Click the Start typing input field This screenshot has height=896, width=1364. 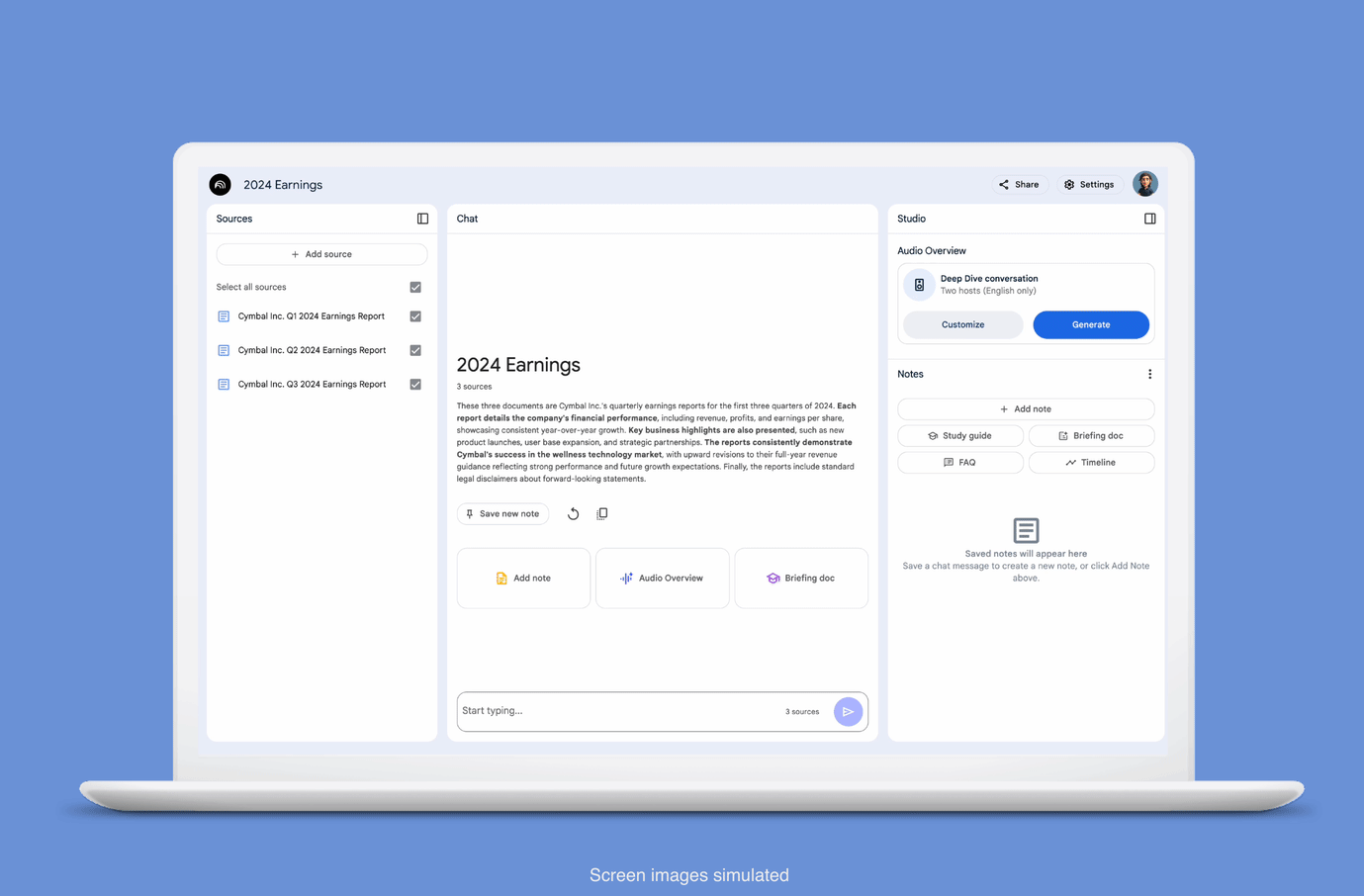pyautogui.click(x=554, y=711)
